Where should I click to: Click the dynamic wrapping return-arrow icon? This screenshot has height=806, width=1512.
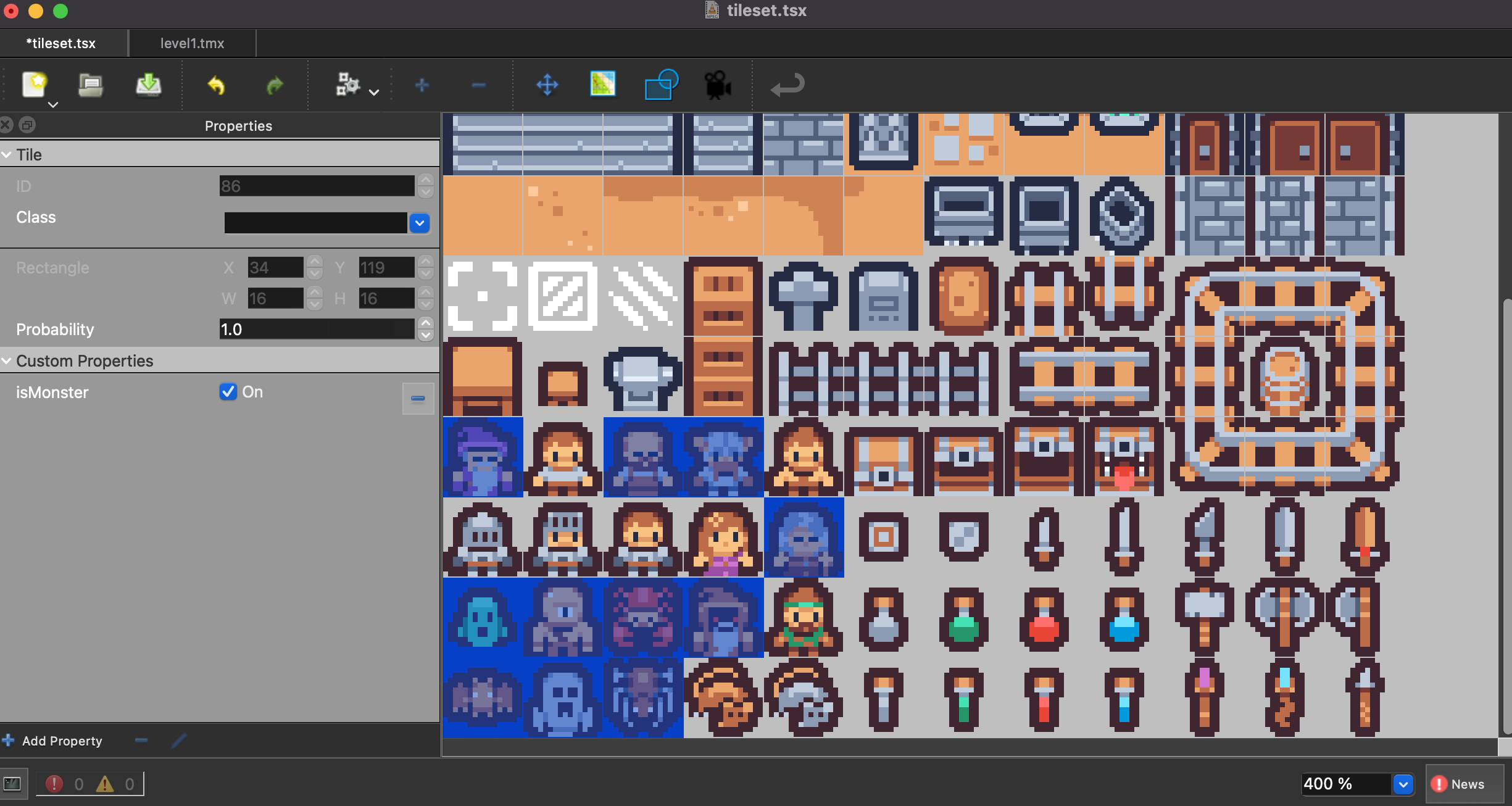coord(787,85)
